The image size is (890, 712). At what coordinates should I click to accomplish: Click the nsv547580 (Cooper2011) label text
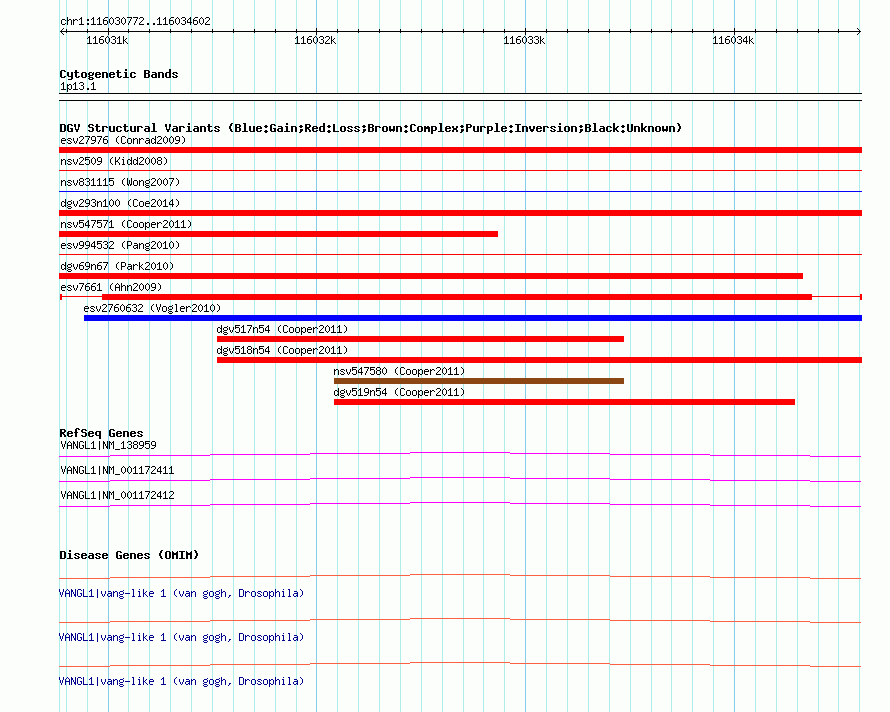point(399,371)
